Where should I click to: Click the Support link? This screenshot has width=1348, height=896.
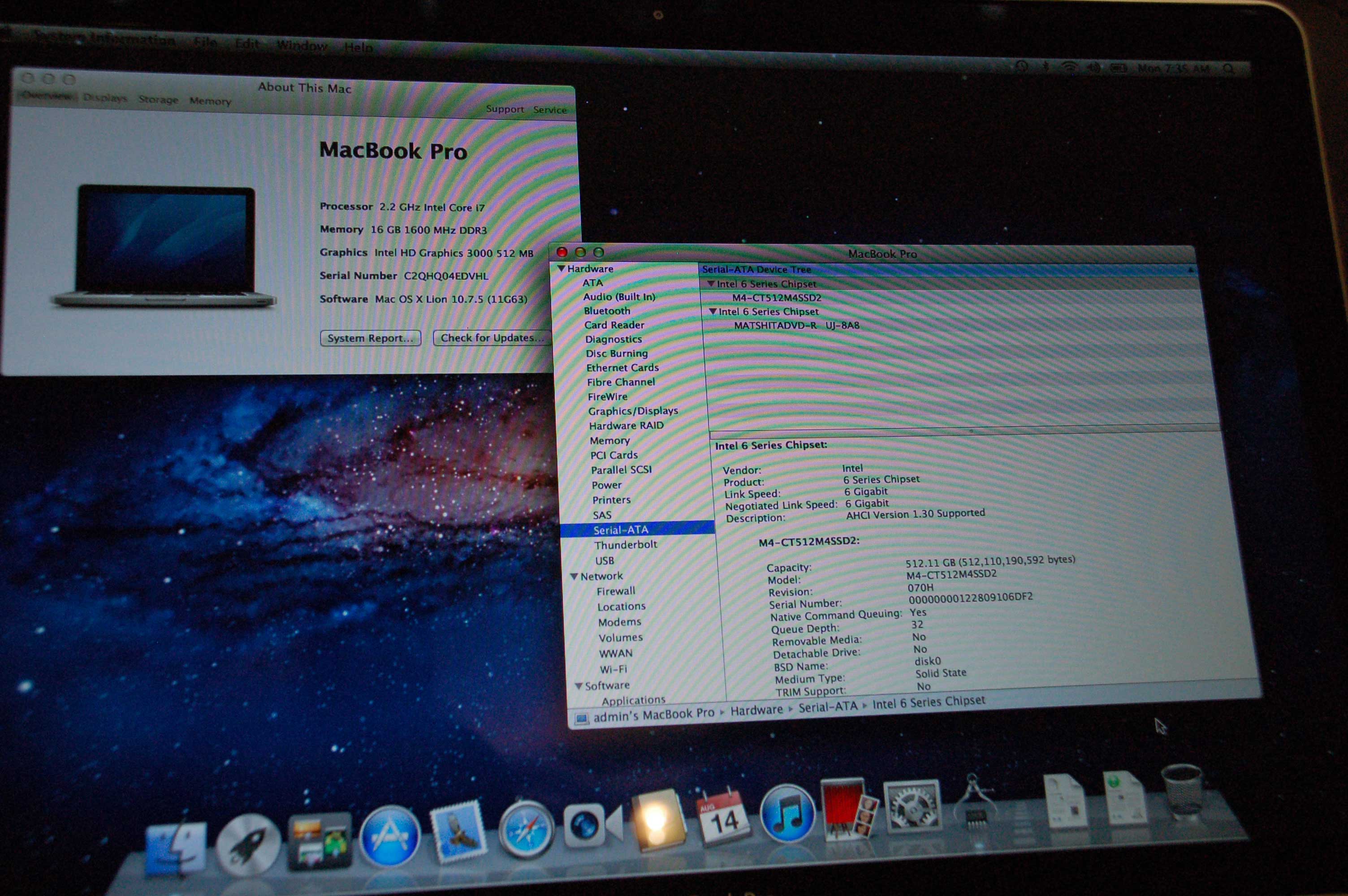pos(505,108)
